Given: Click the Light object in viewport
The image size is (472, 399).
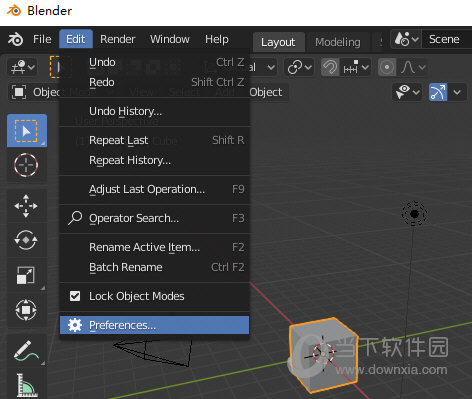Looking at the screenshot, I should click(x=414, y=214).
